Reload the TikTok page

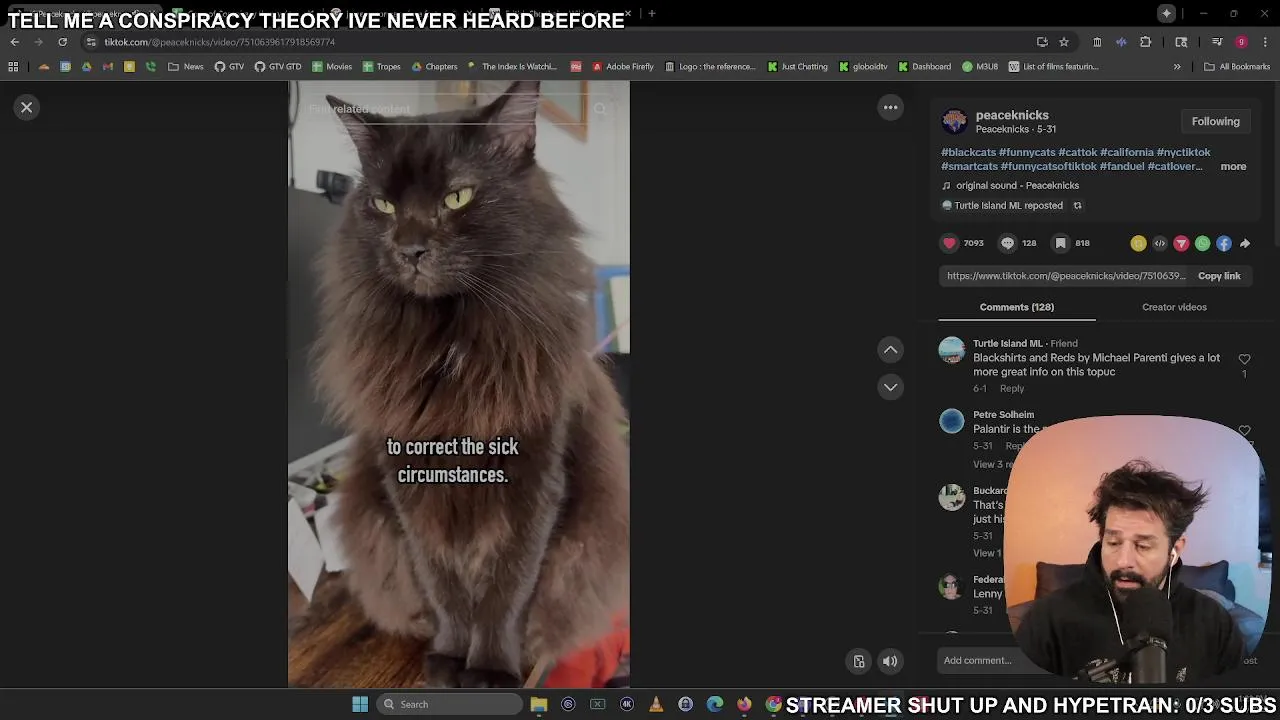pos(62,42)
